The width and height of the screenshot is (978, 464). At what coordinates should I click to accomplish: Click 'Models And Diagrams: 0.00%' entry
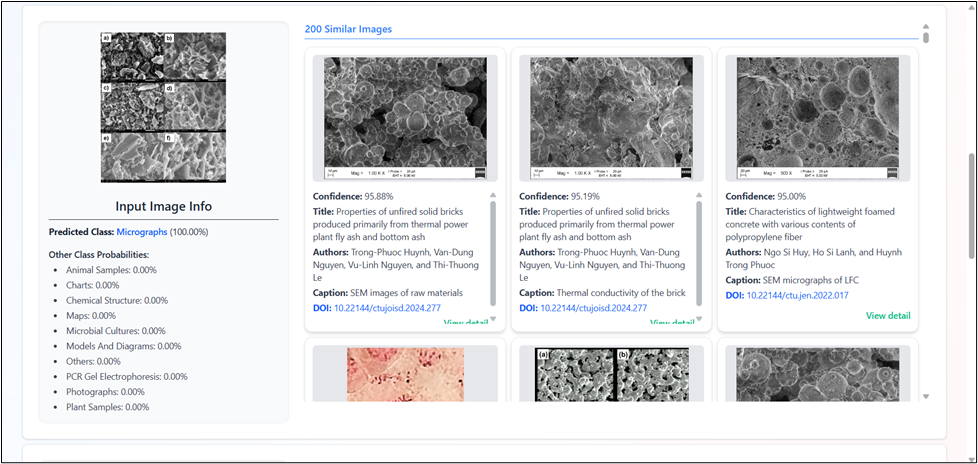123,346
